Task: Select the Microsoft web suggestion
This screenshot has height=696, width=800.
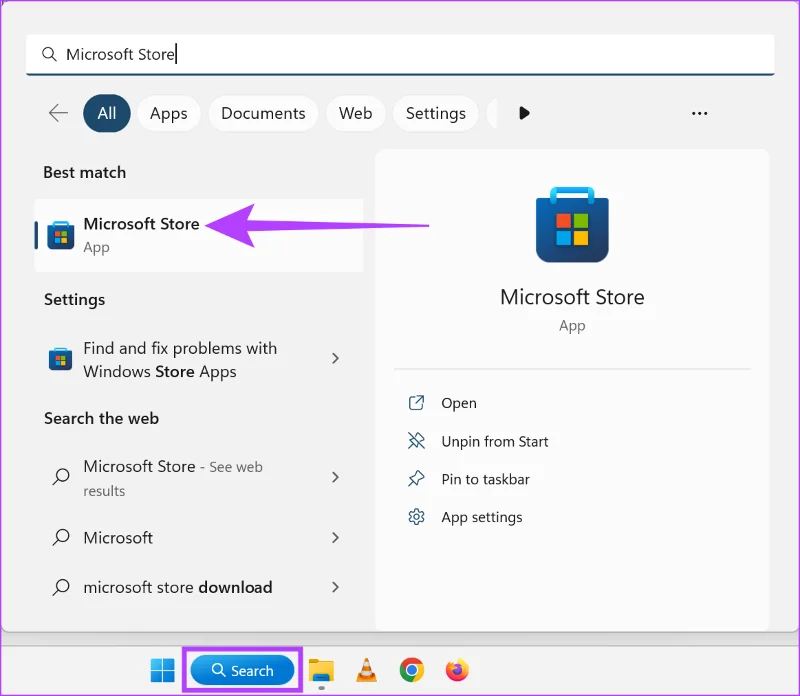Action: click(x=199, y=537)
